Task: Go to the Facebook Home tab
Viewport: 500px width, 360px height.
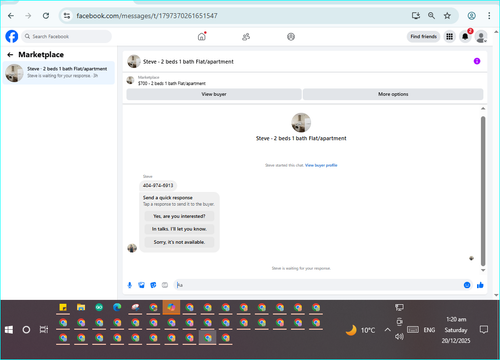Action: click(x=202, y=37)
